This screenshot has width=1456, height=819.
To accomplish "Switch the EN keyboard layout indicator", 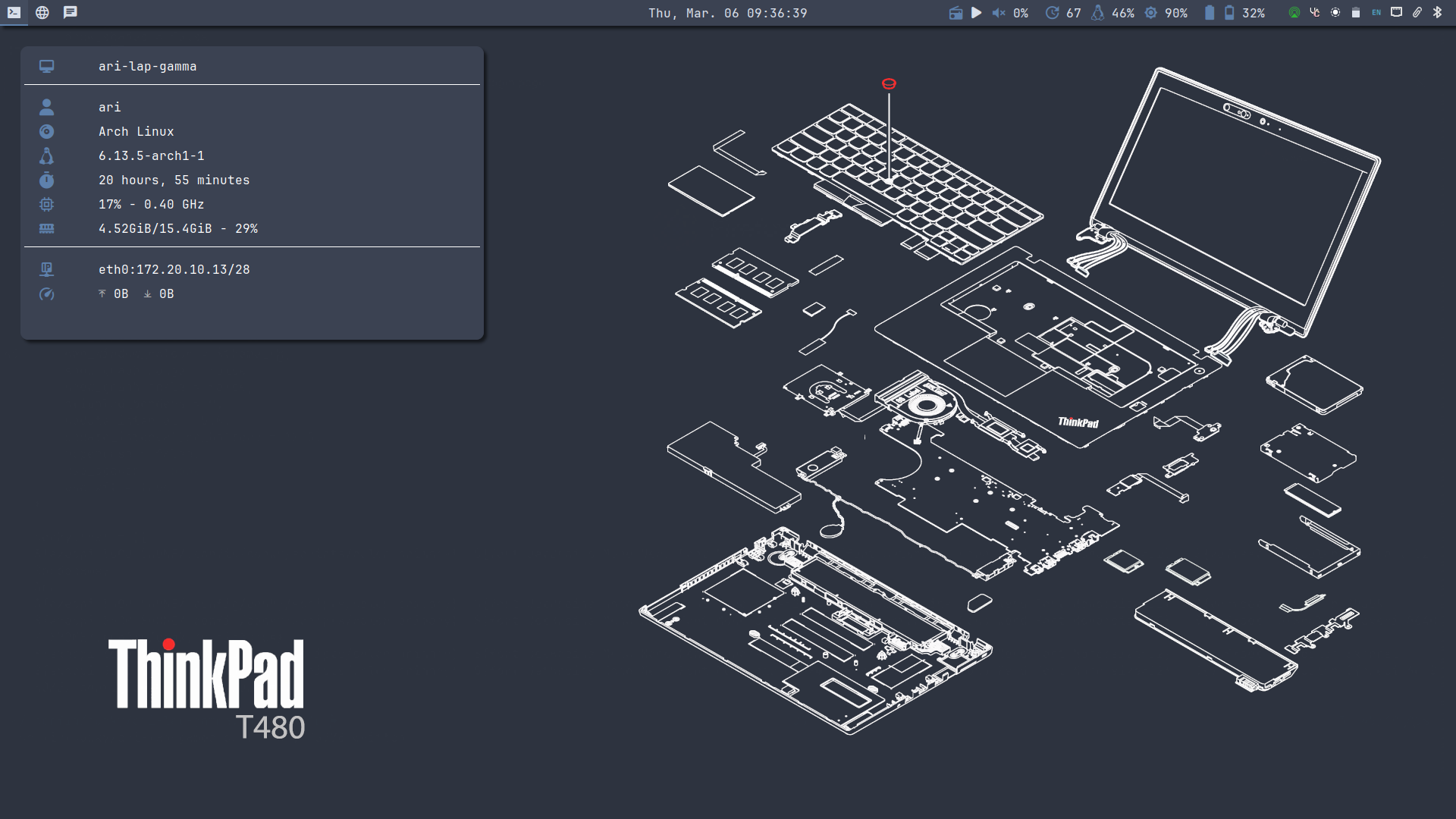I will click(1376, 13).
